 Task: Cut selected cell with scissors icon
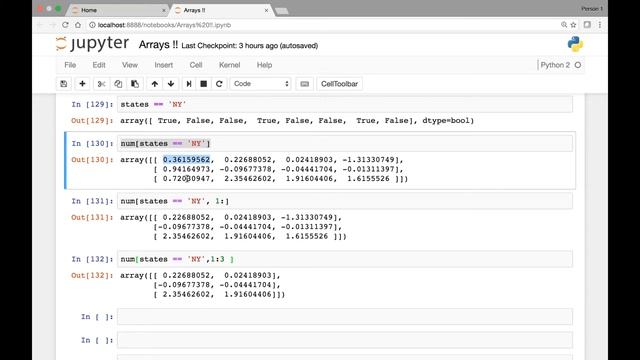click(102, 84)
